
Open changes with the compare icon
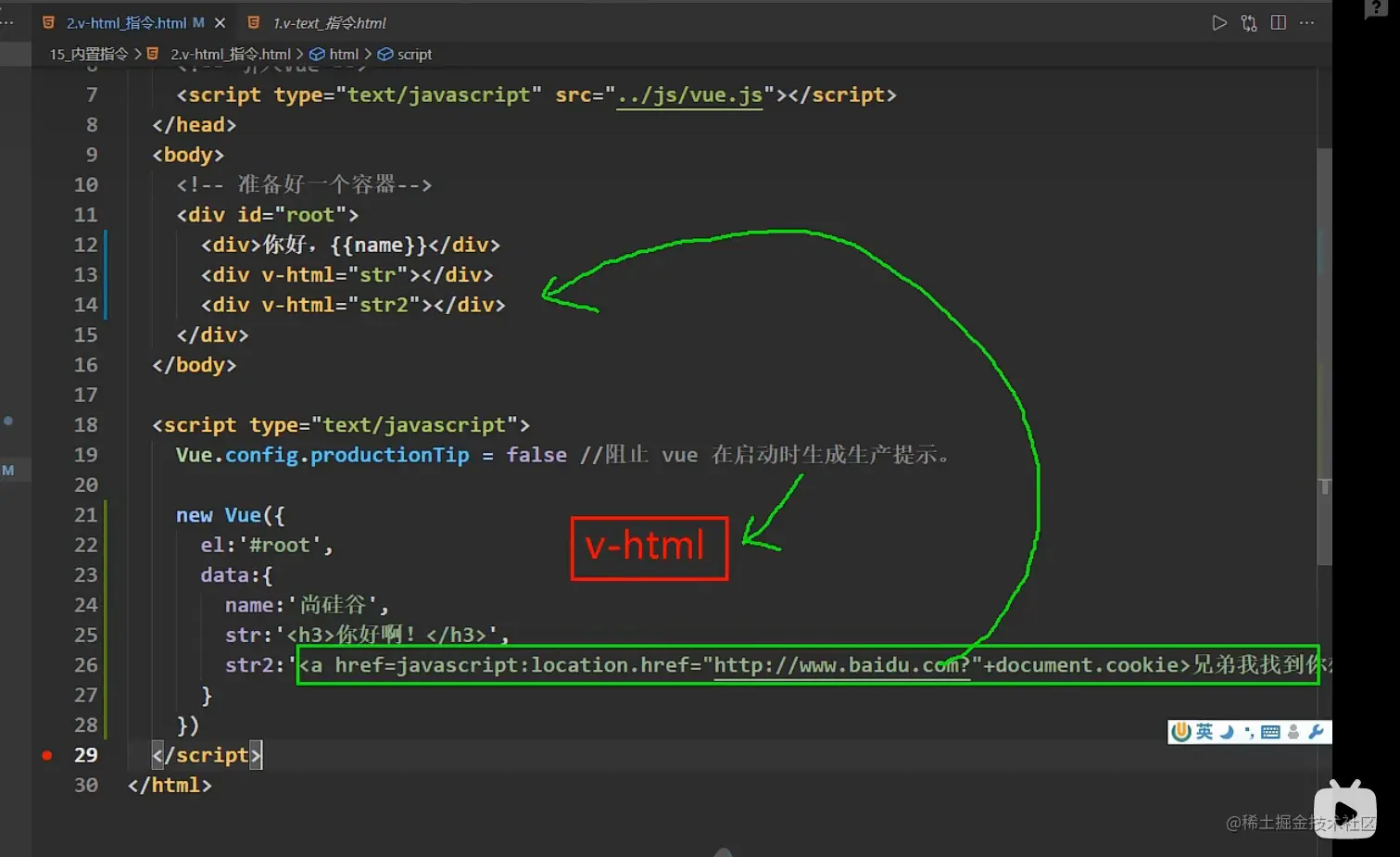1249,22
